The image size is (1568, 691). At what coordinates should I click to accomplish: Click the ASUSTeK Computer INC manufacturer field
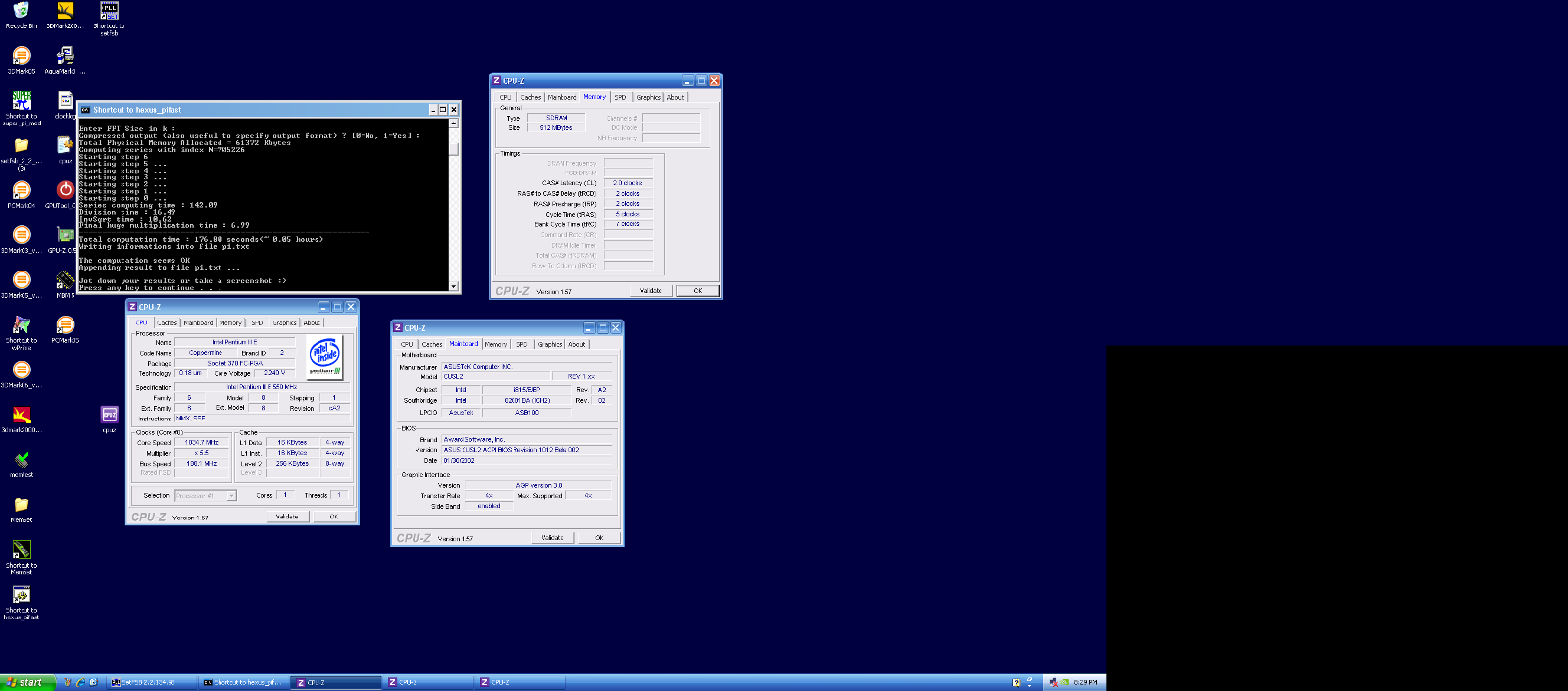[x=526, y=366]
